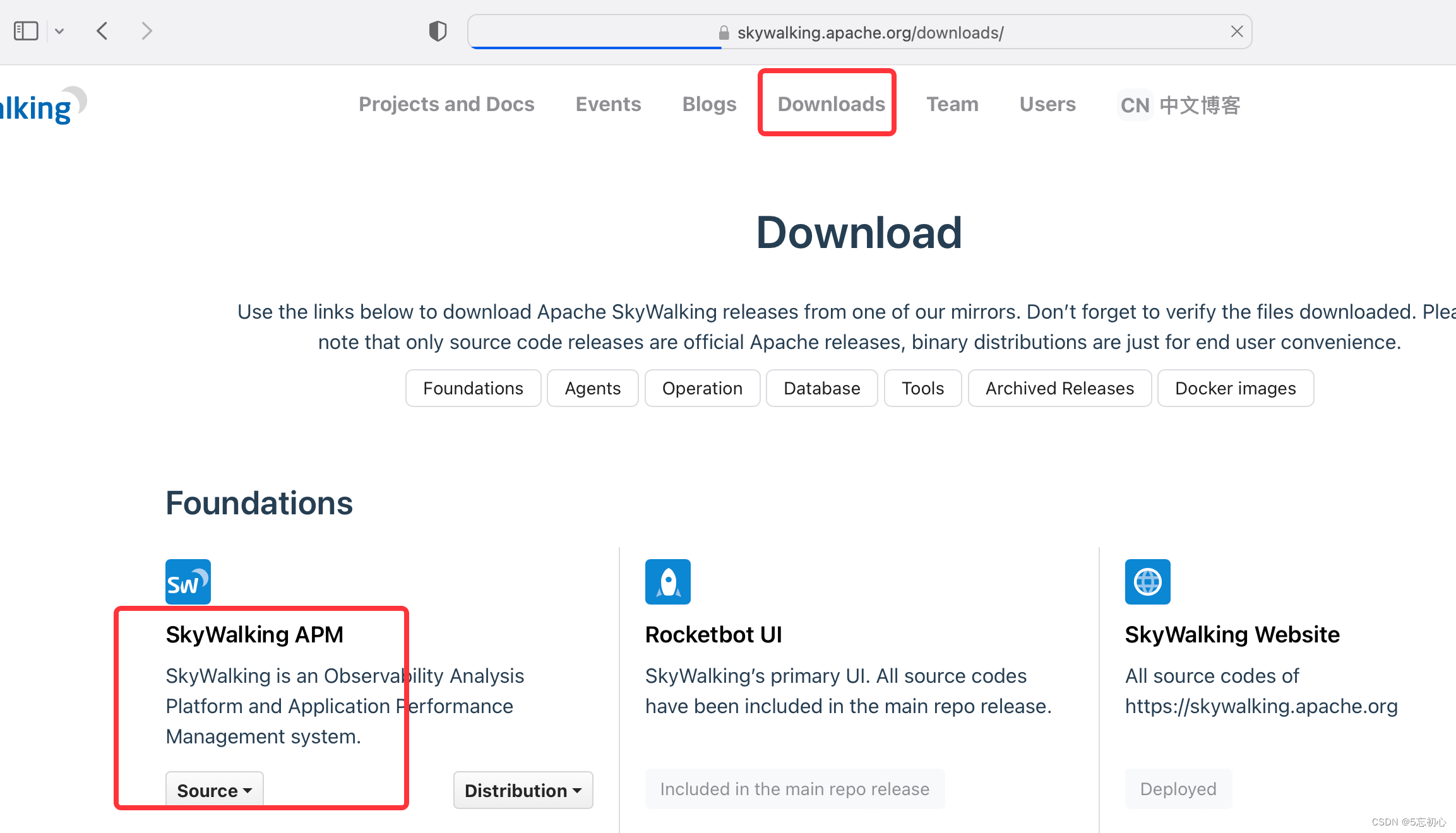The width and height of the screenshot is (1456, 833).
Task: Open the Events page
Action: tap(608, 104)
